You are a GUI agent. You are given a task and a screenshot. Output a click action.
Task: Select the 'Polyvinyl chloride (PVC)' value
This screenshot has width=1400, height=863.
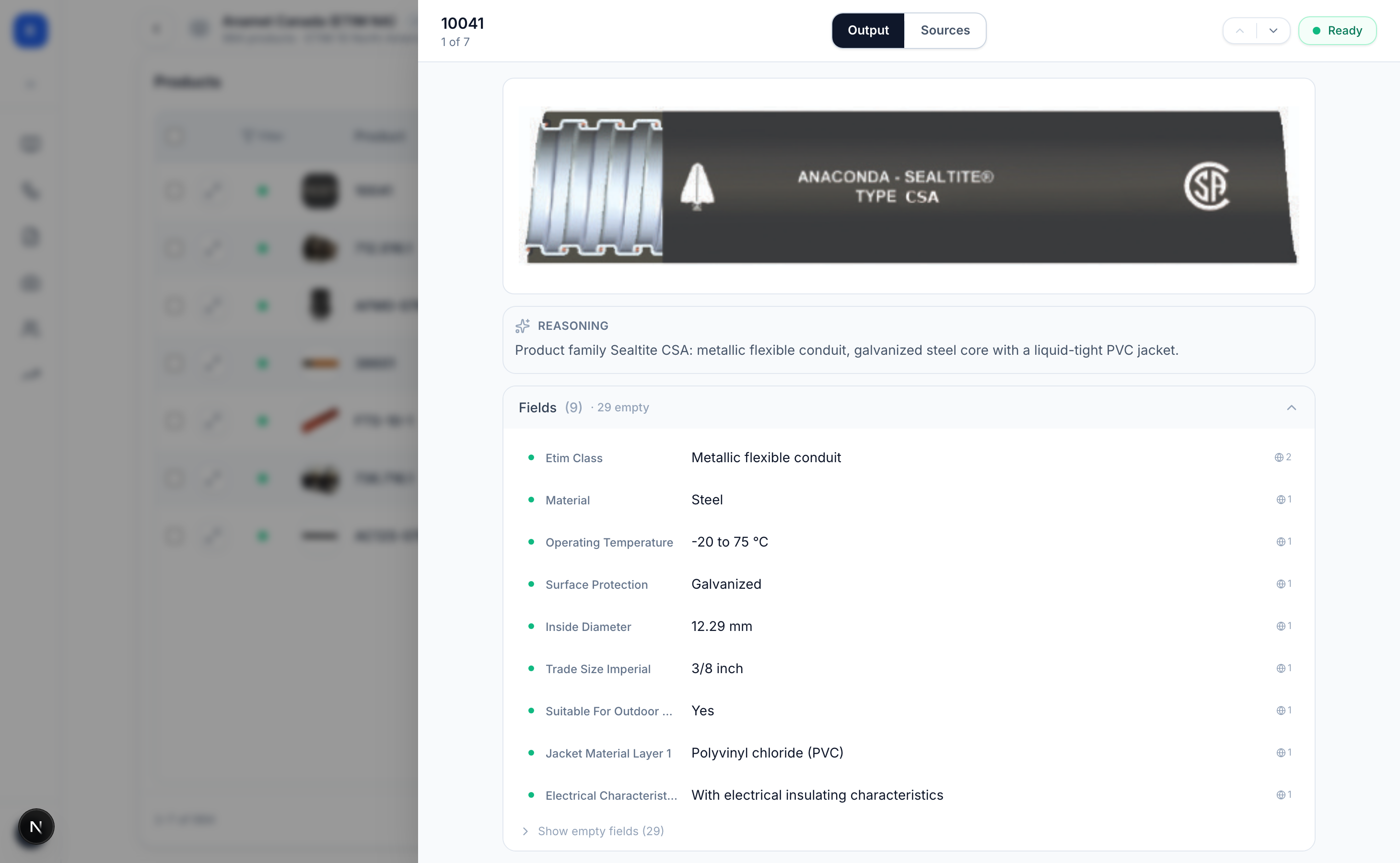[767, 753]
